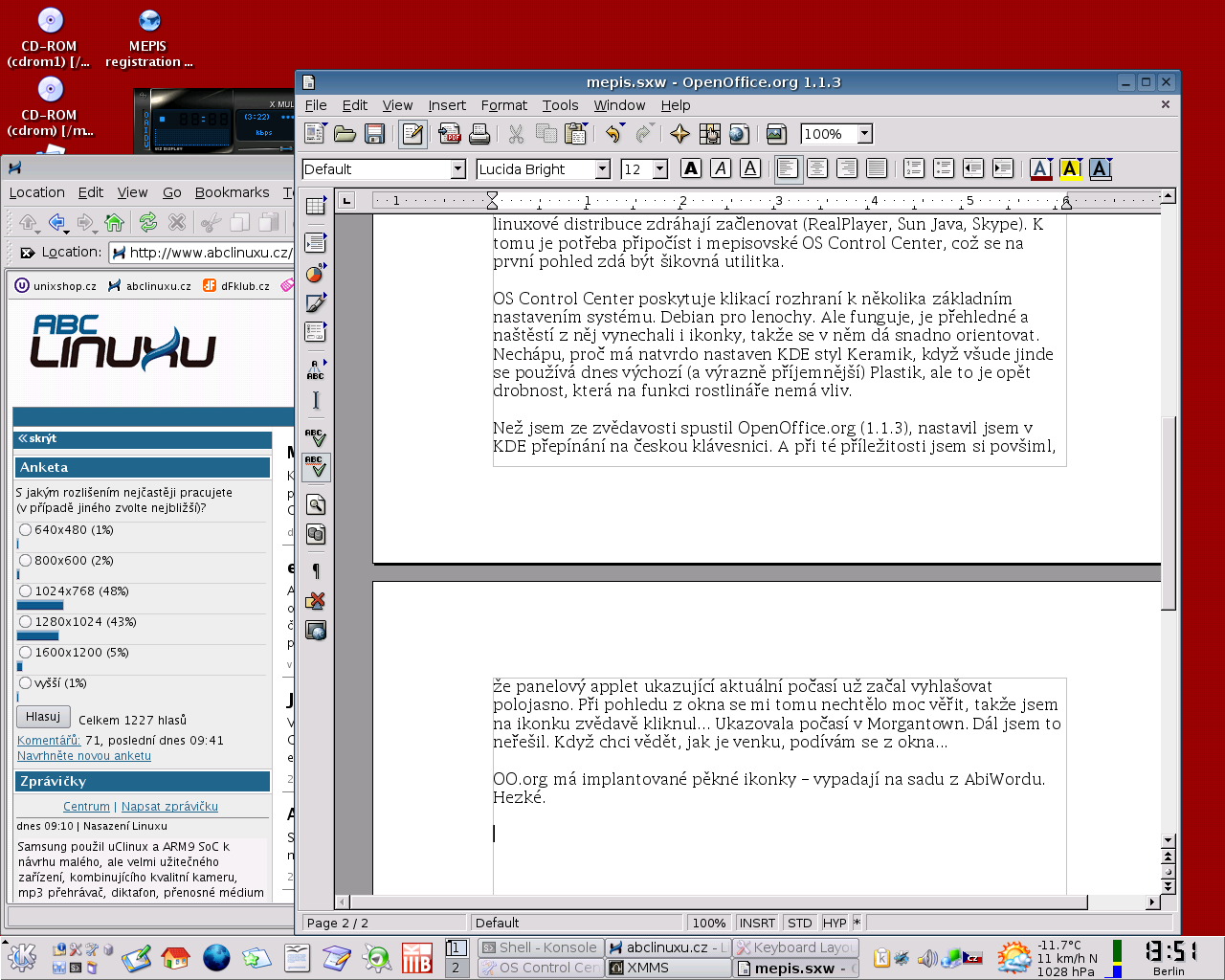Open the Gallery picture icon
This screenshot has height=980, width=1225.
(x=776, y=134)
